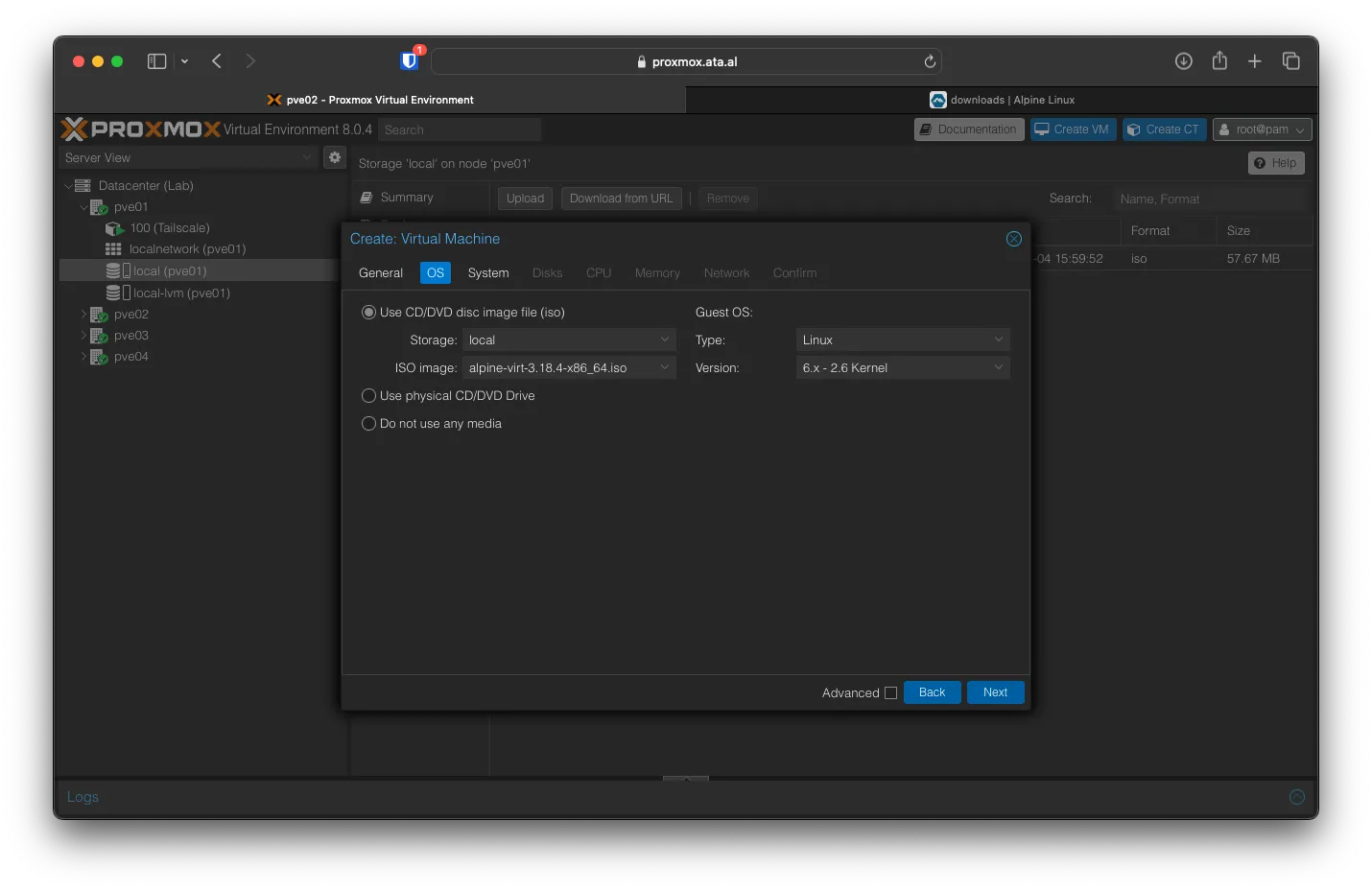Open the Documentation button

tap(969, 129)
